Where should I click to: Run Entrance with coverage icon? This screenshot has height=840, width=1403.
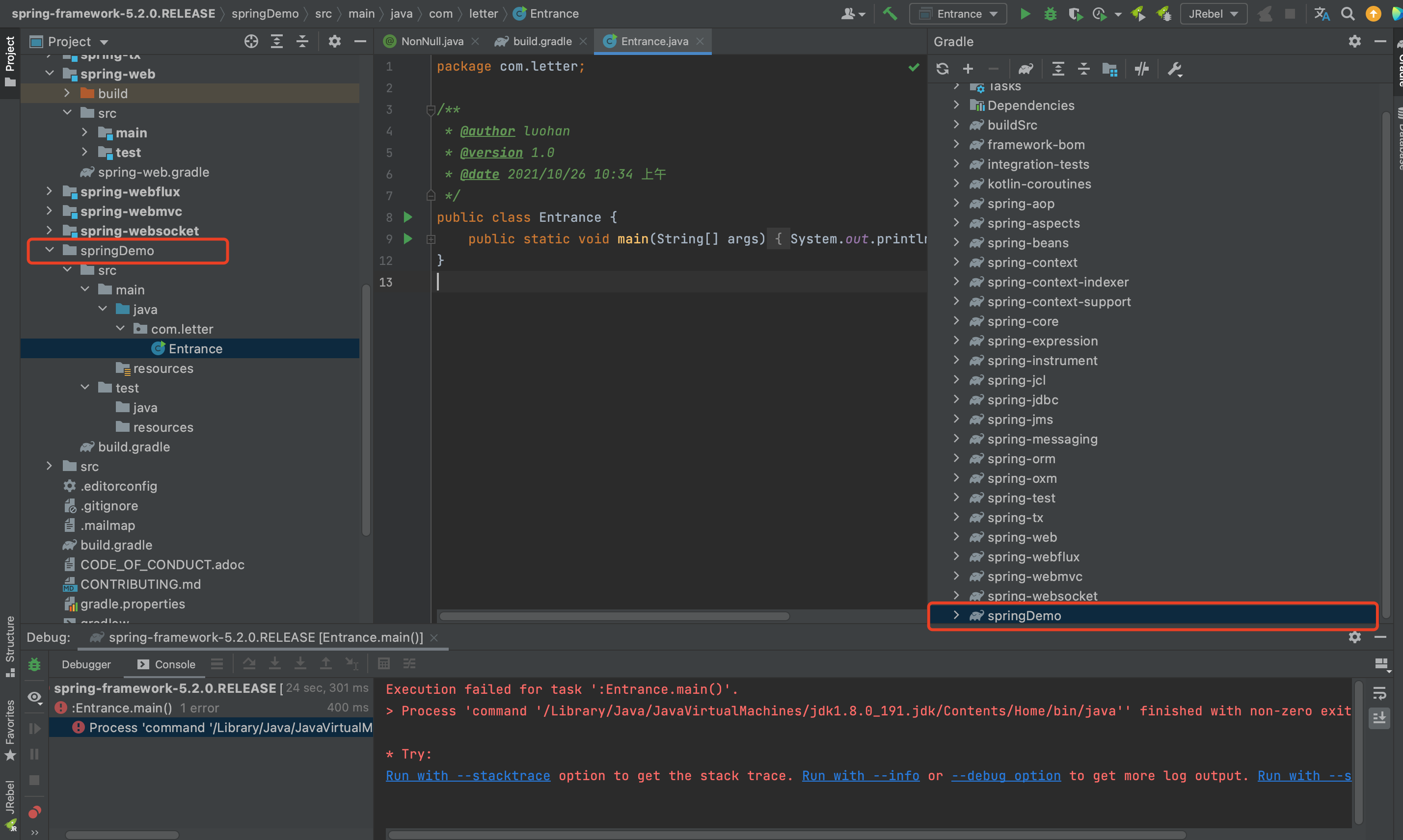click(1075, 14)
